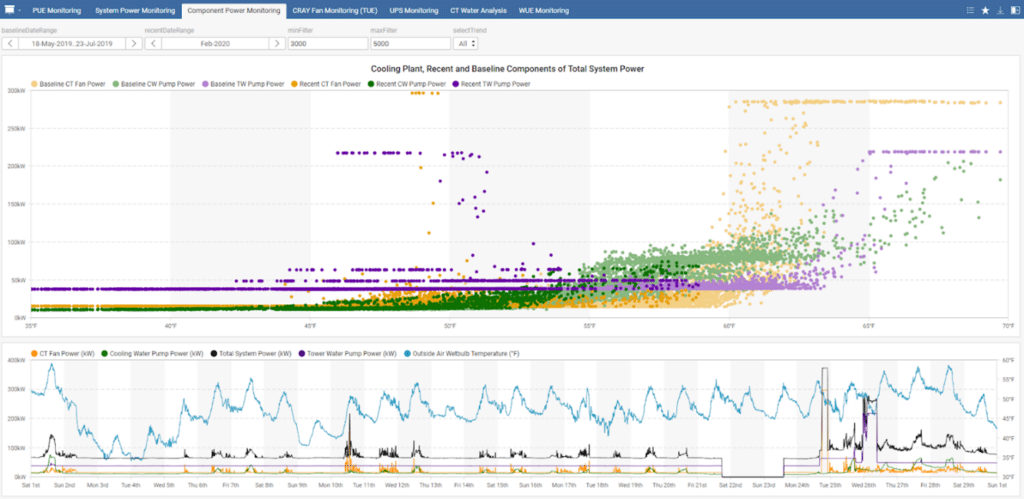Click the 45°F x-axis label
The height and width of the screenshot is (499, 1024).
tap(310, 325)
